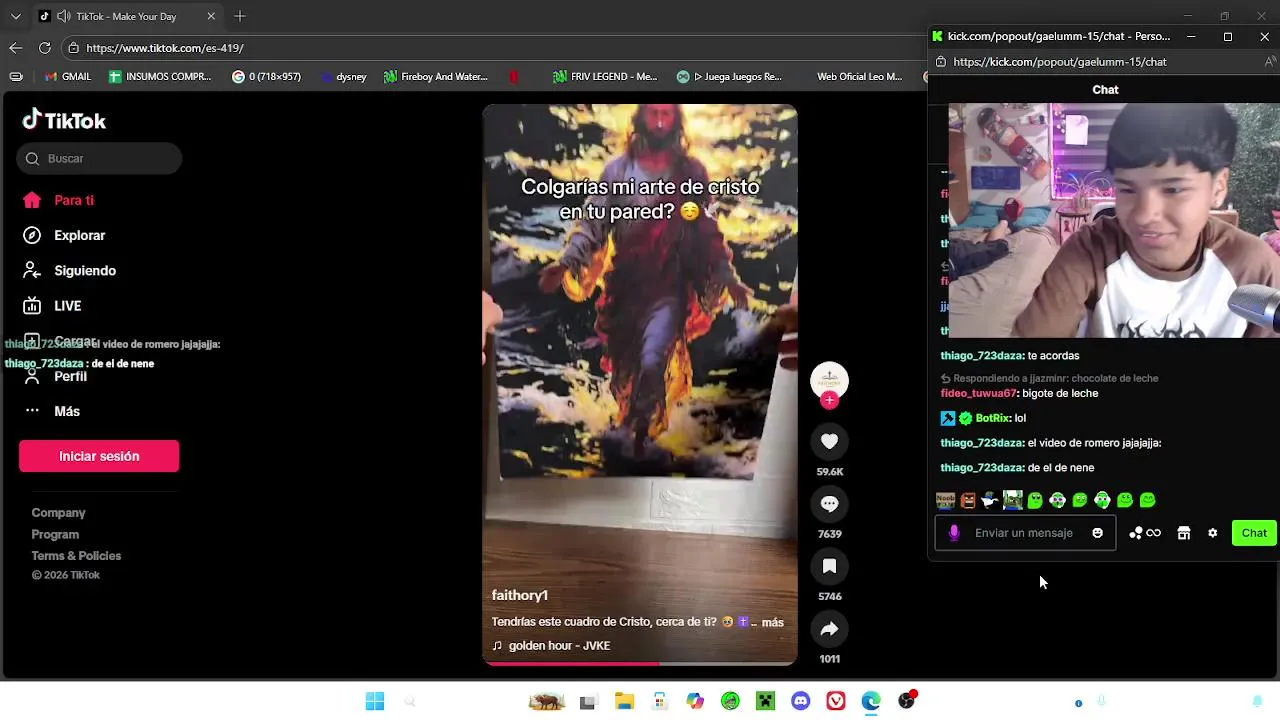Open the FRIV LEGEND bookmark
This screenshot has height=720, width=1280.
pos(604,76)
